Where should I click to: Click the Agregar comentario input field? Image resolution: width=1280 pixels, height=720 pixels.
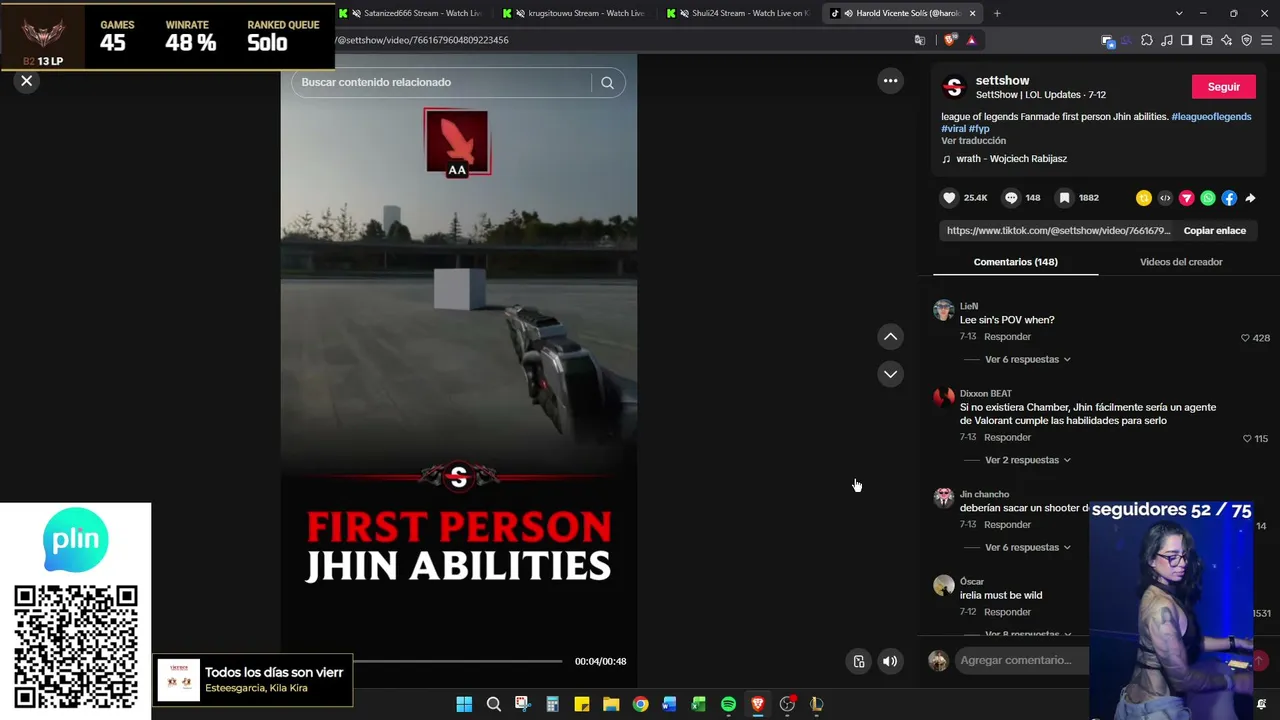coord(1020,661)
